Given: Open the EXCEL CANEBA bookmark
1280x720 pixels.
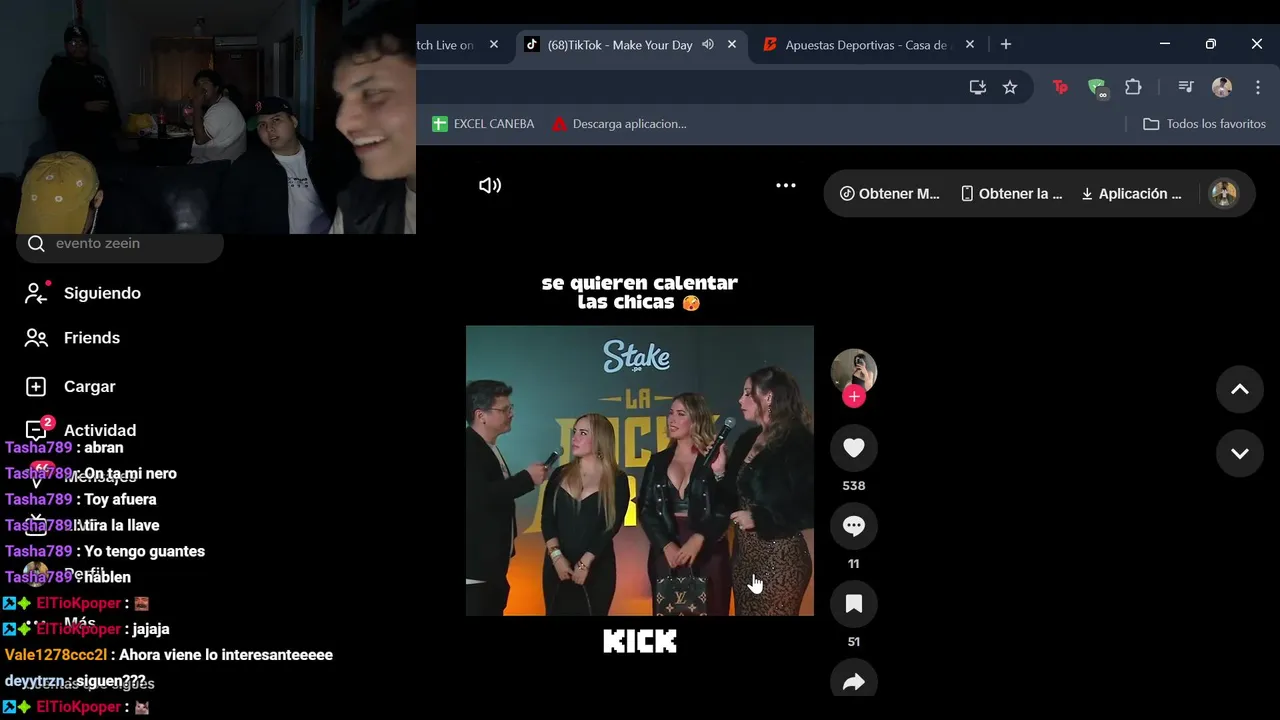Looking at the screenshot, I should coord(483,124).
